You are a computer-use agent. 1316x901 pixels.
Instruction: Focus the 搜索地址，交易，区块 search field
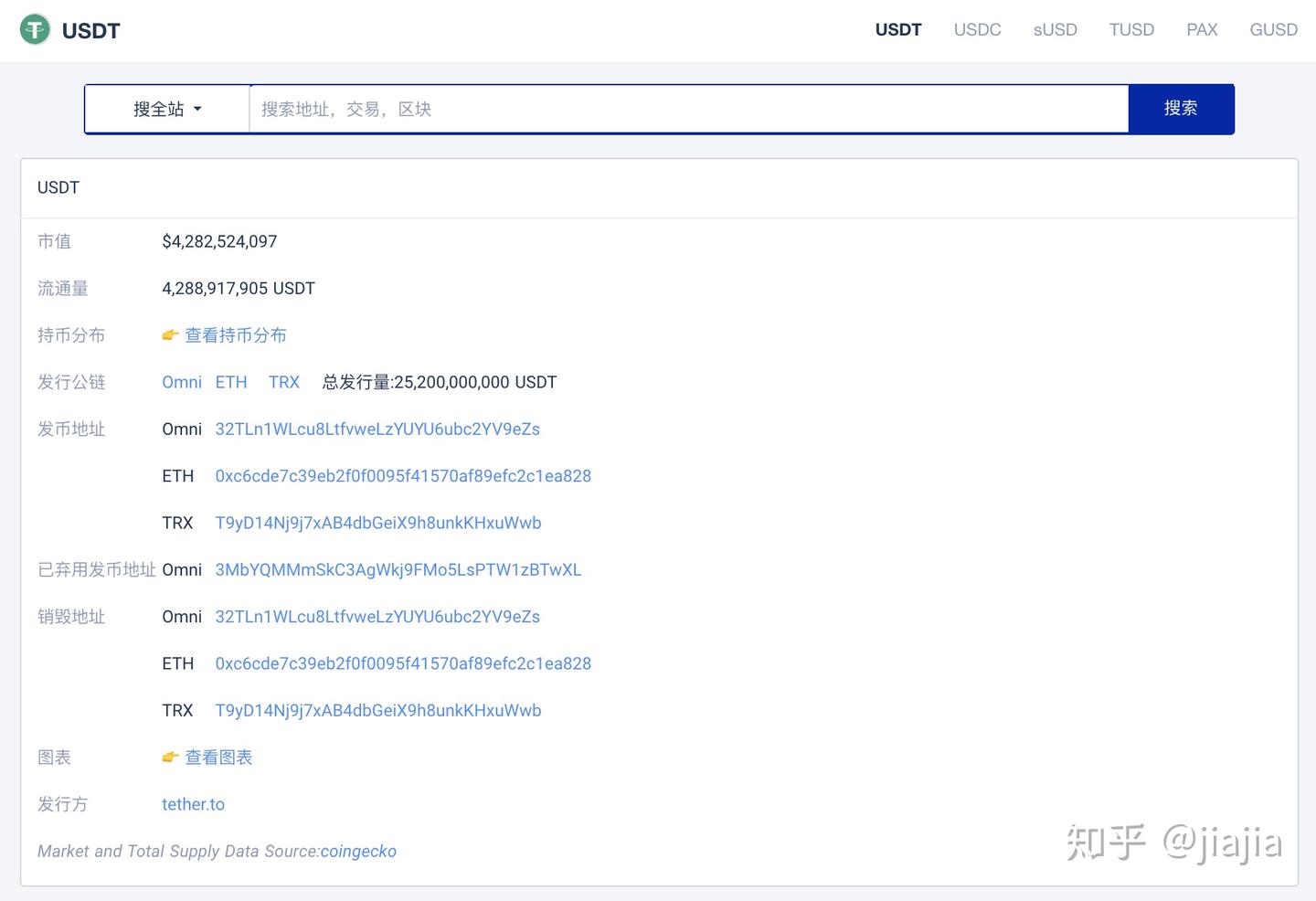[x=689, y=109]
